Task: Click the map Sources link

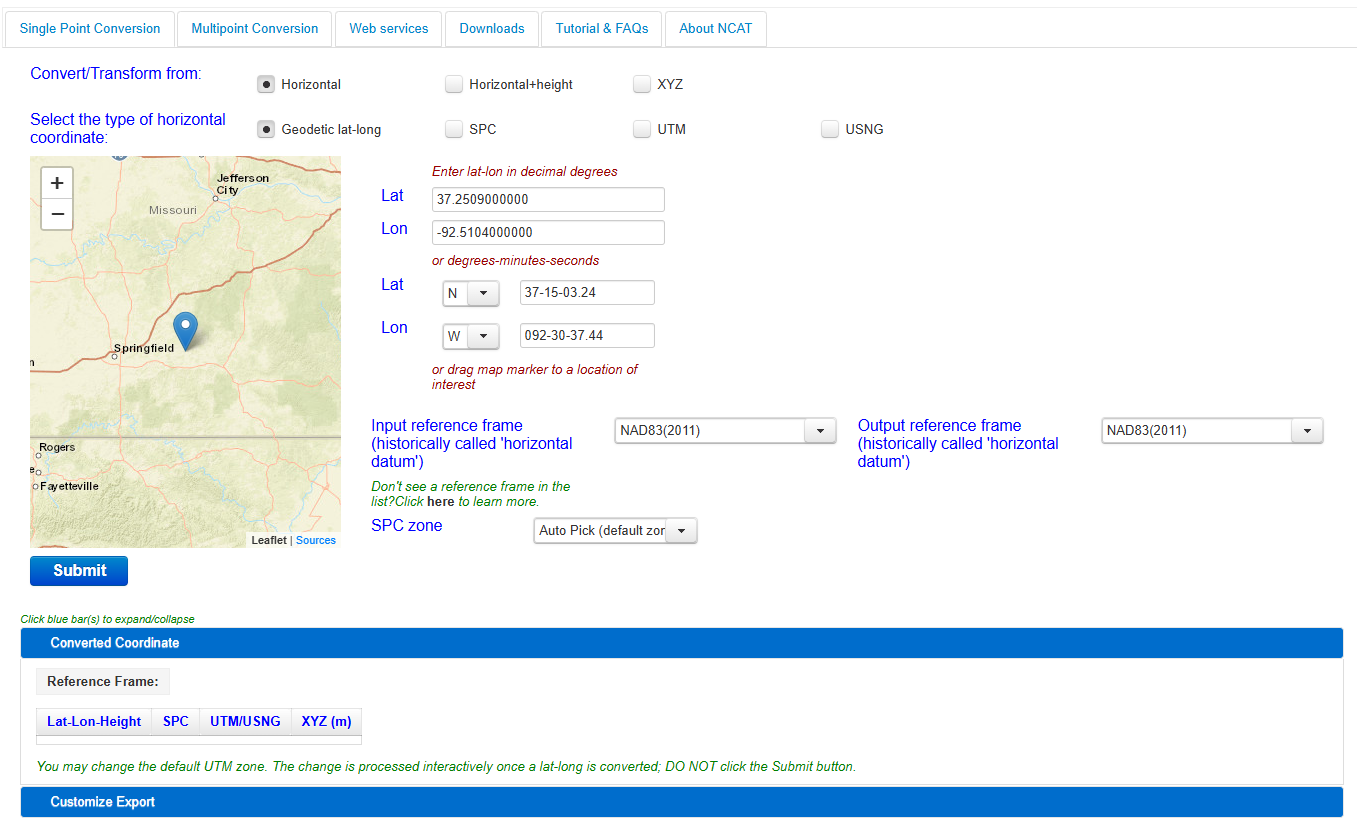Action: [316, 540]
